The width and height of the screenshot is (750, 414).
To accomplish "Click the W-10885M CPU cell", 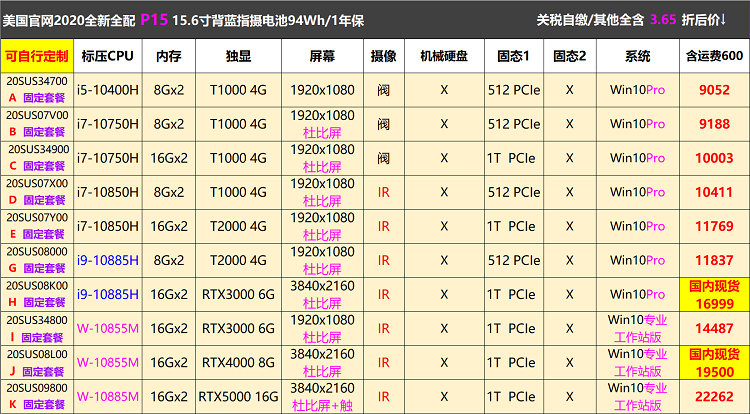I will point(108,396).
